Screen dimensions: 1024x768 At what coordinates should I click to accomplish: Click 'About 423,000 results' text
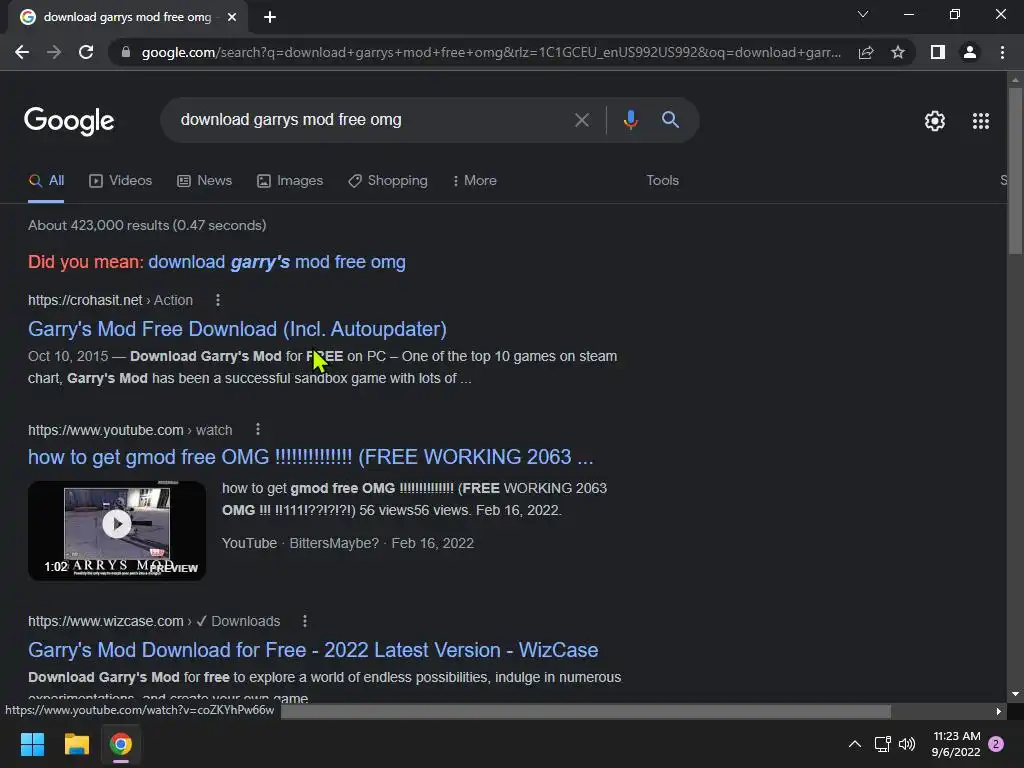pos(147,225)
